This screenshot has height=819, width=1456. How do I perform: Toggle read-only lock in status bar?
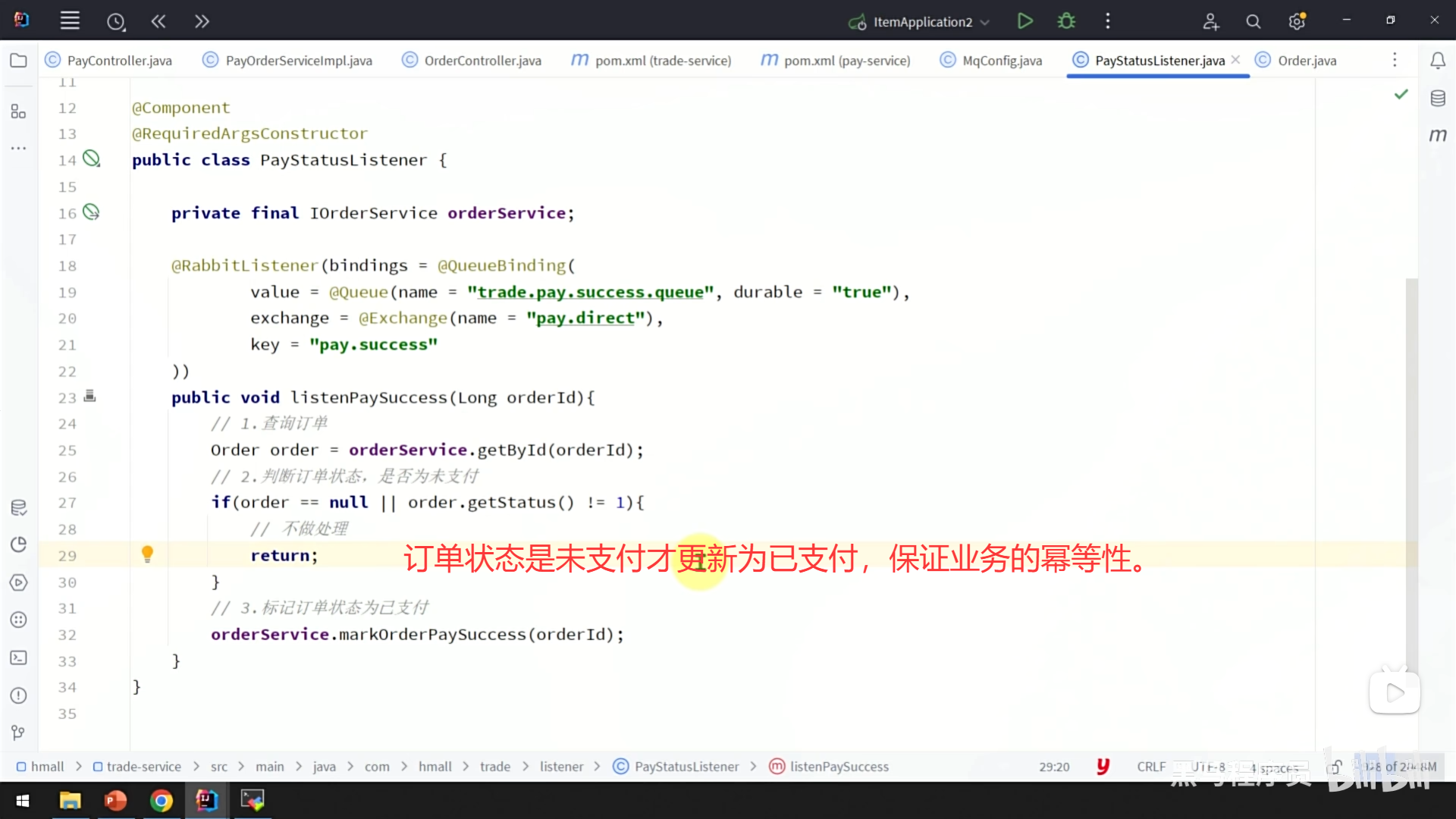[1335, 767]
